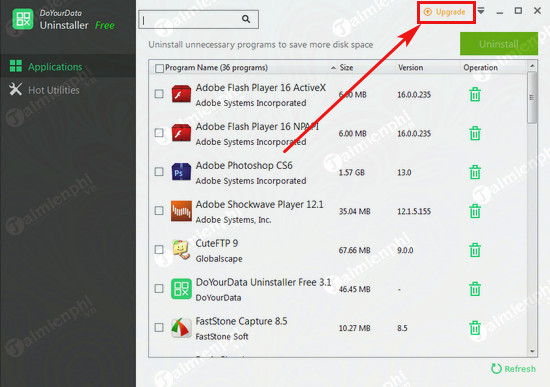Click the Hot Utilities wrench icon
The height and width of the screenshot is (387, 550).
point(15,89)
